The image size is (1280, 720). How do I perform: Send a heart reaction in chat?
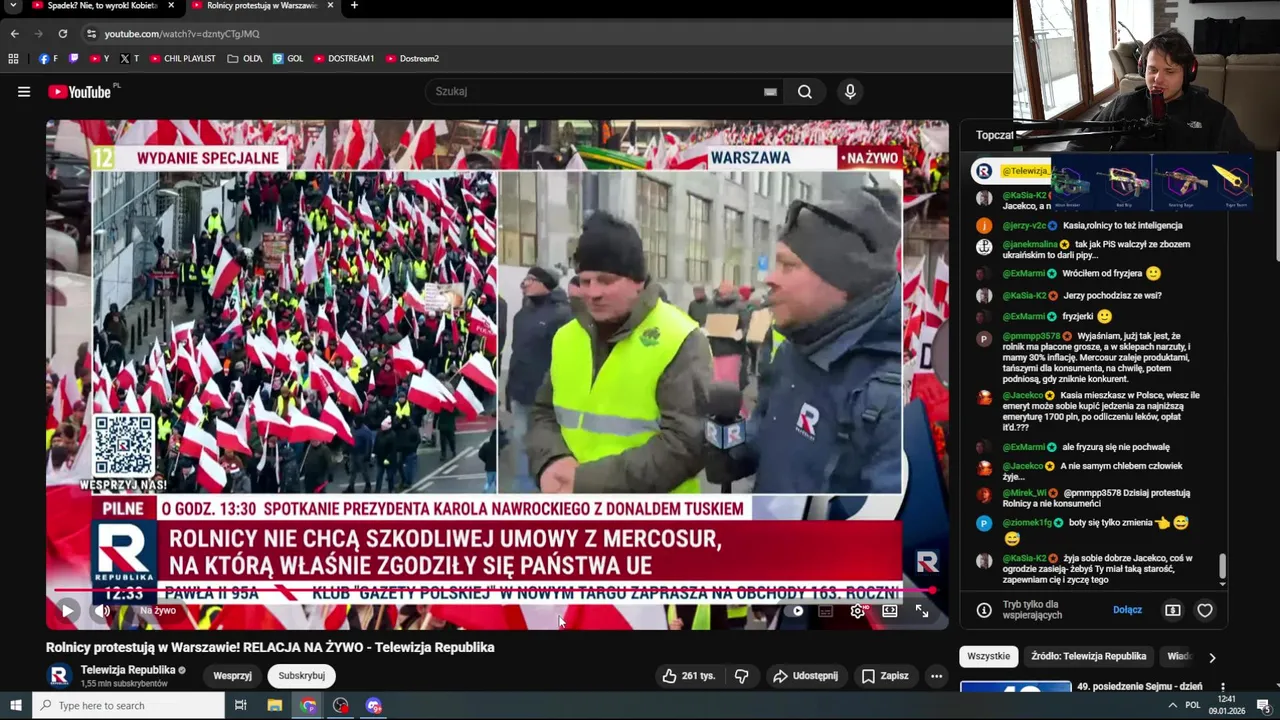click(x=1205, y=610)
